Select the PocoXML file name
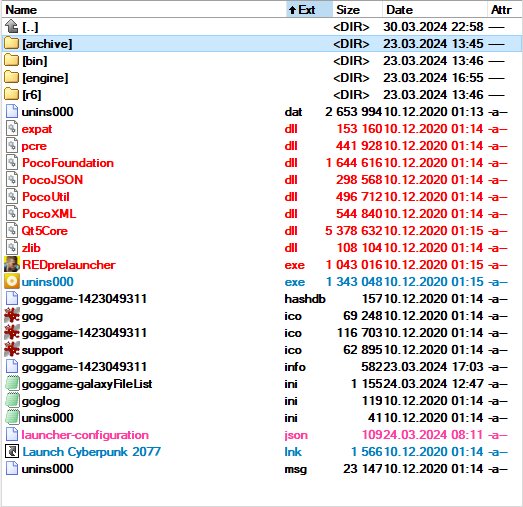 point(49,214)
